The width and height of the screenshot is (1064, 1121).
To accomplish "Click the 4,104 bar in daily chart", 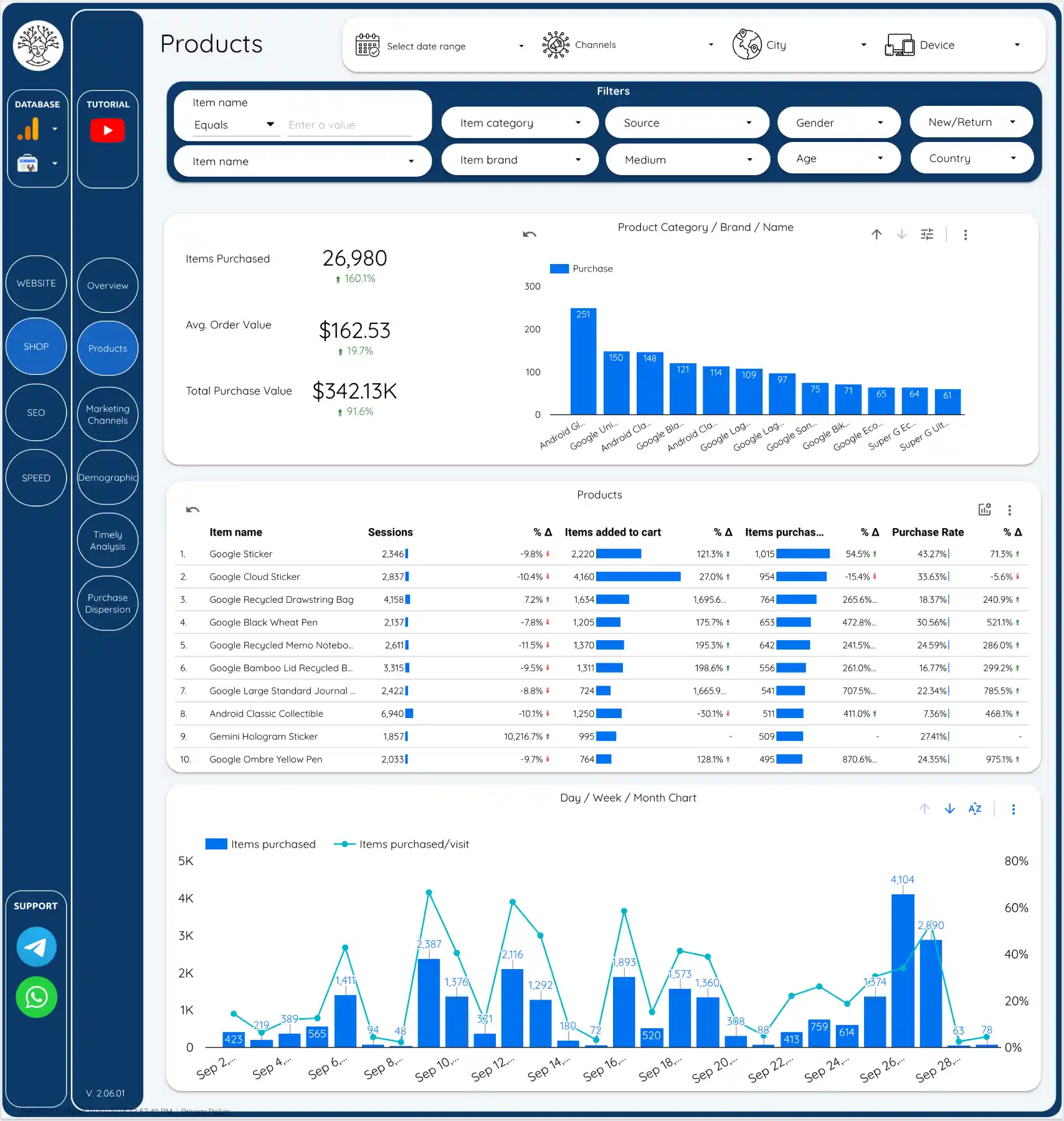I will (903, 970).
